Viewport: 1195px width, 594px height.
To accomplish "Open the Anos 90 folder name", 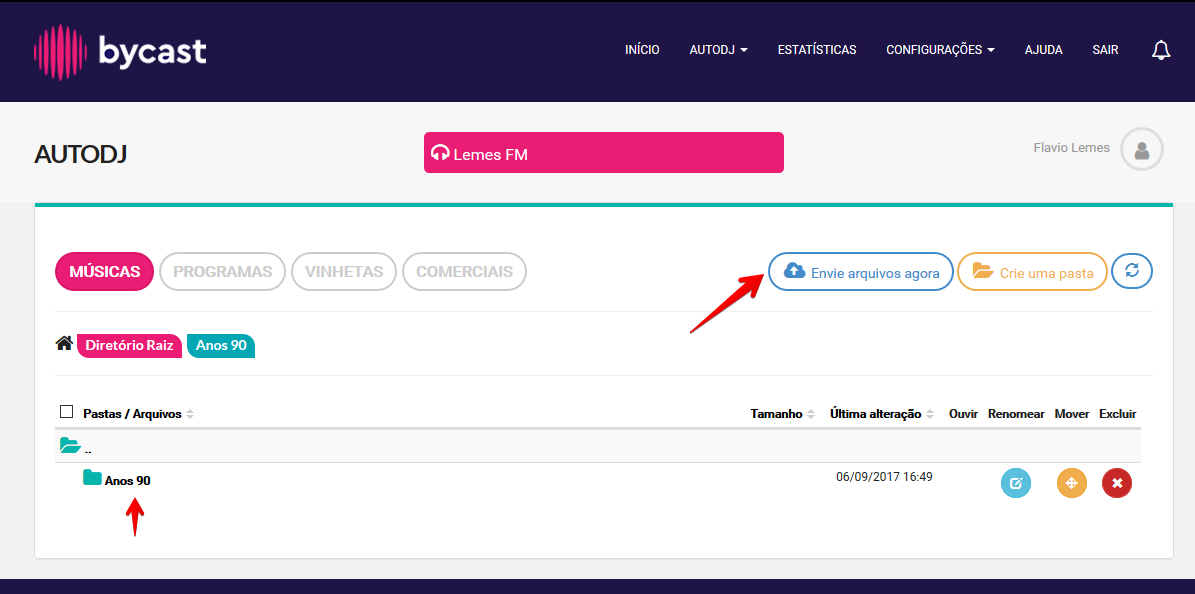I will tap(127, 481).
